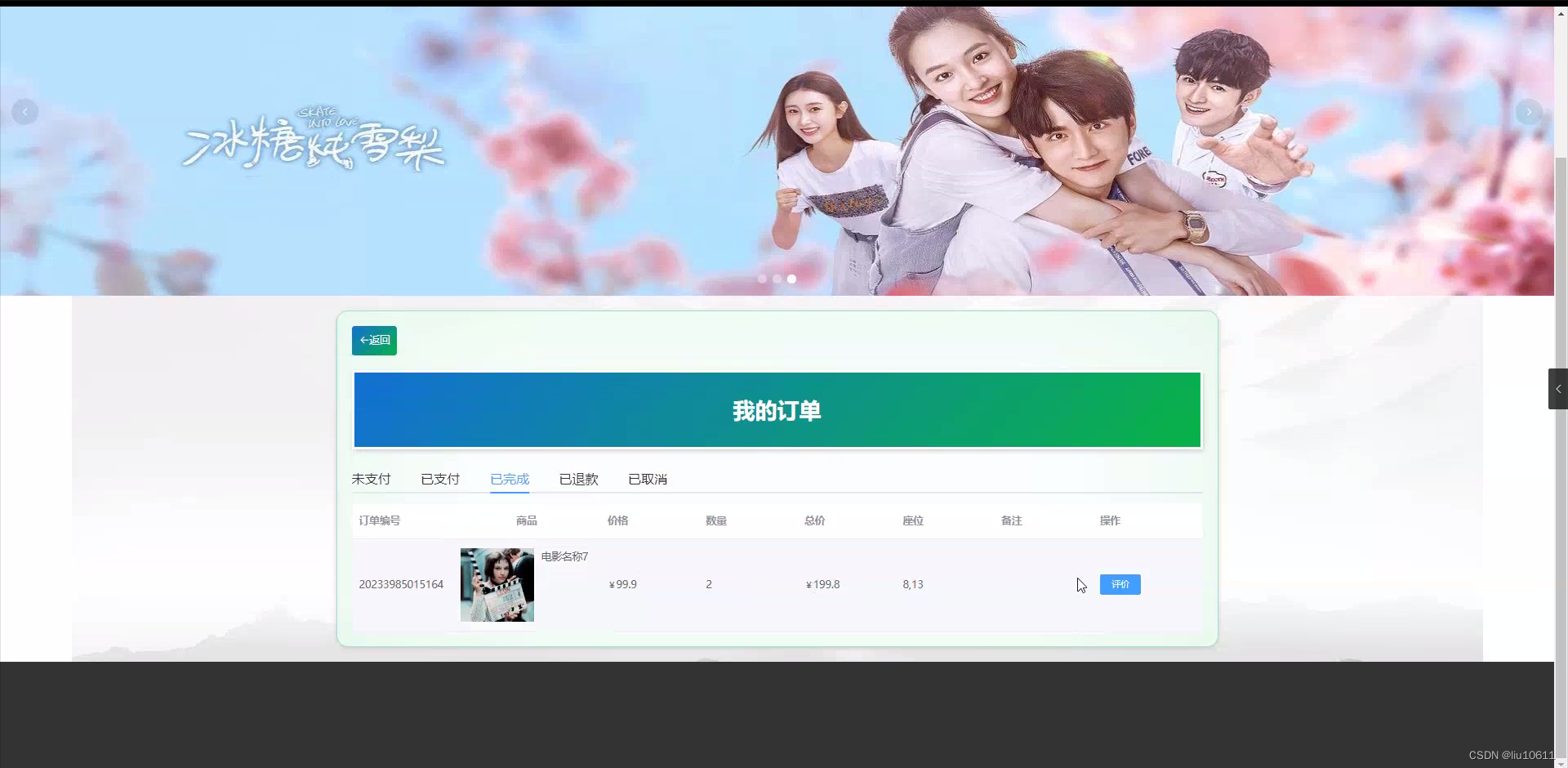Select the third carousel indicator dot
Image resolution: width=1568 pixels, height=768 pixels.
pos(791,279)
